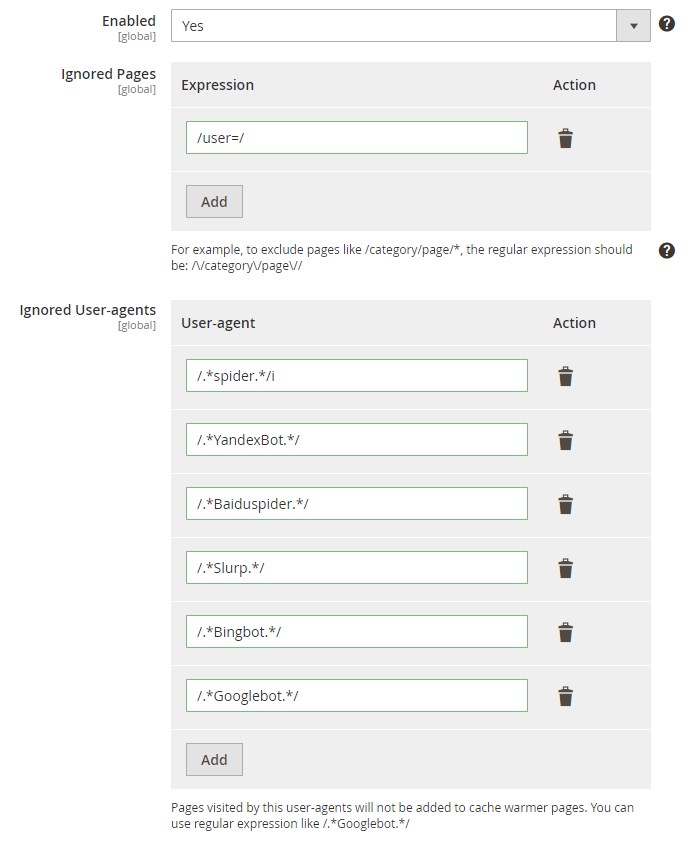The image size is (694, 846).
Task: Add a new ignored user-agent row
Action: tap(214, 759)
